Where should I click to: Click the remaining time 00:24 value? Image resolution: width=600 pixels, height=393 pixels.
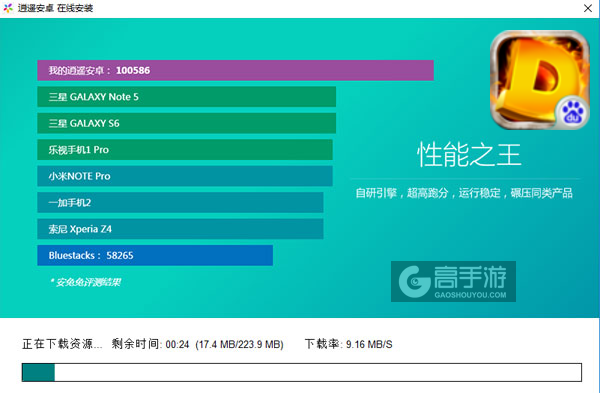click(177, 345)
